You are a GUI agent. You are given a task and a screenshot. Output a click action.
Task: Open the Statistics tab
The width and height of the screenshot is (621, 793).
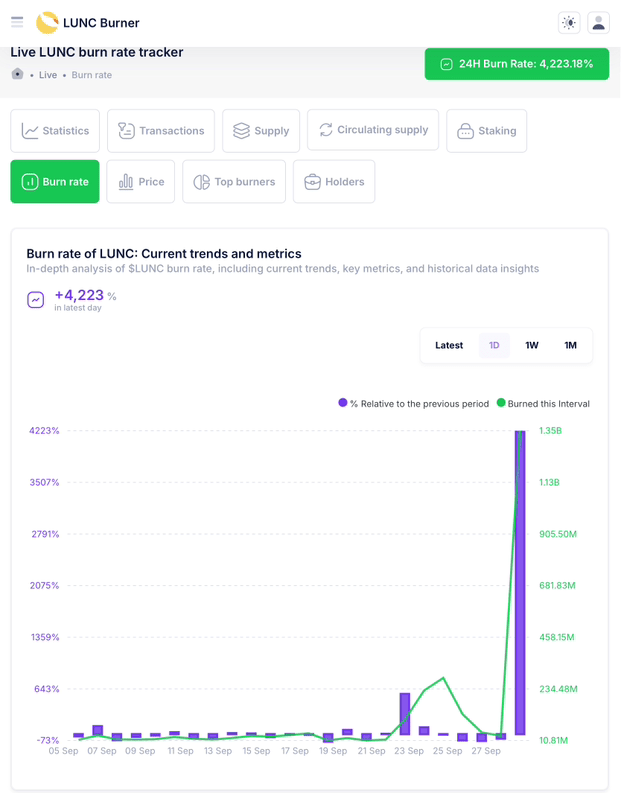[x=55, y=130]
